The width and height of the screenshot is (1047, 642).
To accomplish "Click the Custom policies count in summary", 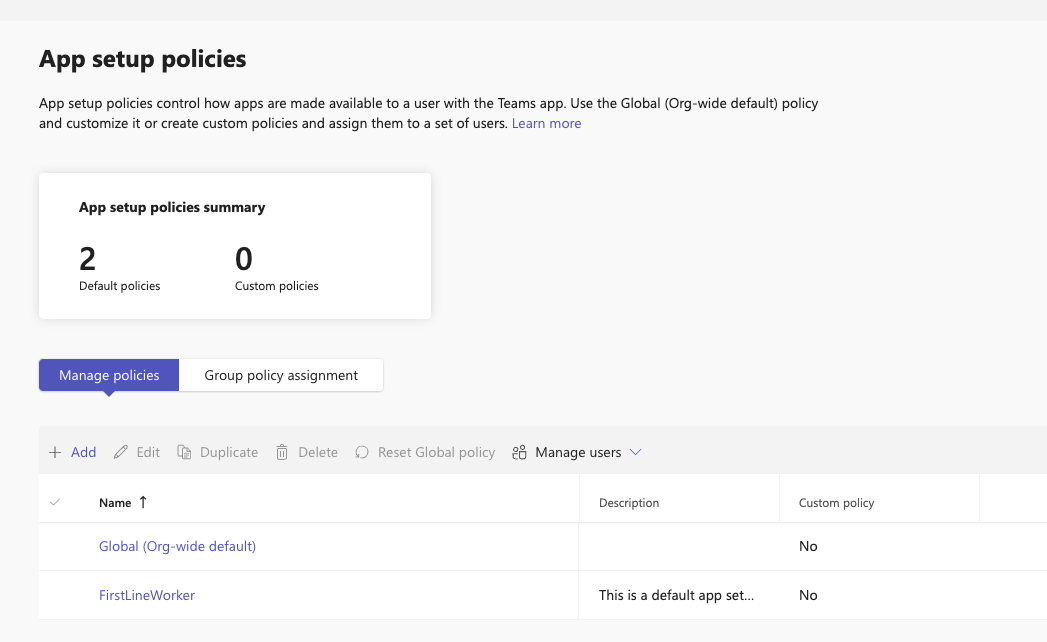I will [244, 260].
